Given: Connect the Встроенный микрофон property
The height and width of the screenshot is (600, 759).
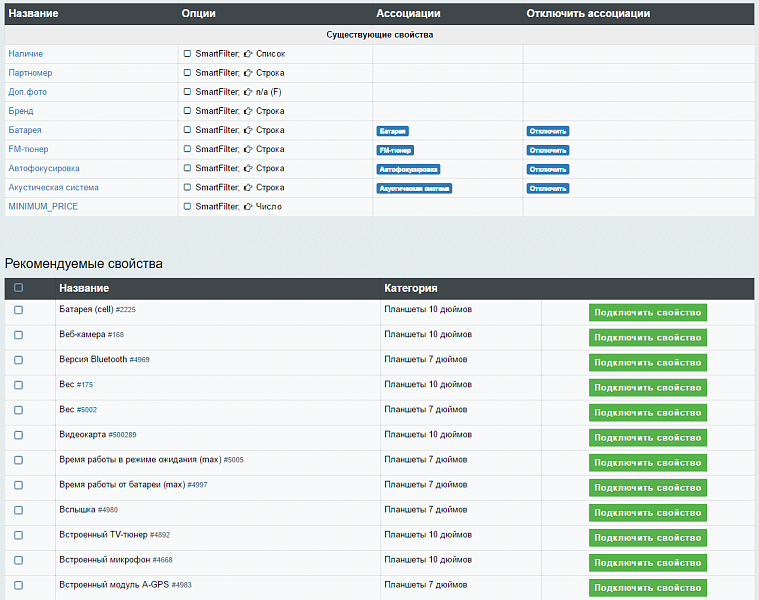Looking at the screenshot, I should [x=647, y=562].
